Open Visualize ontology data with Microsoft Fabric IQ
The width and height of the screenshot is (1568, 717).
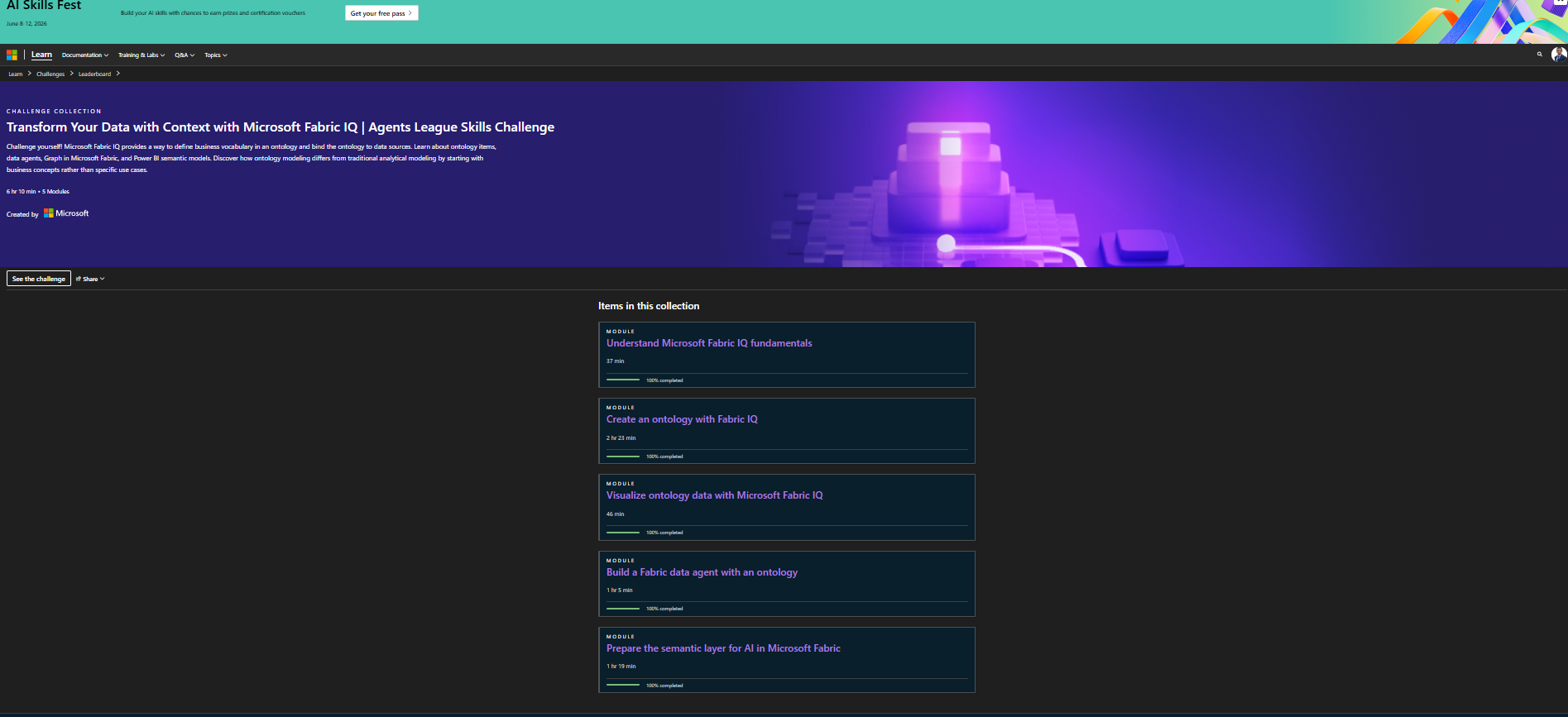pyautogui.click(x=715, y=495)
